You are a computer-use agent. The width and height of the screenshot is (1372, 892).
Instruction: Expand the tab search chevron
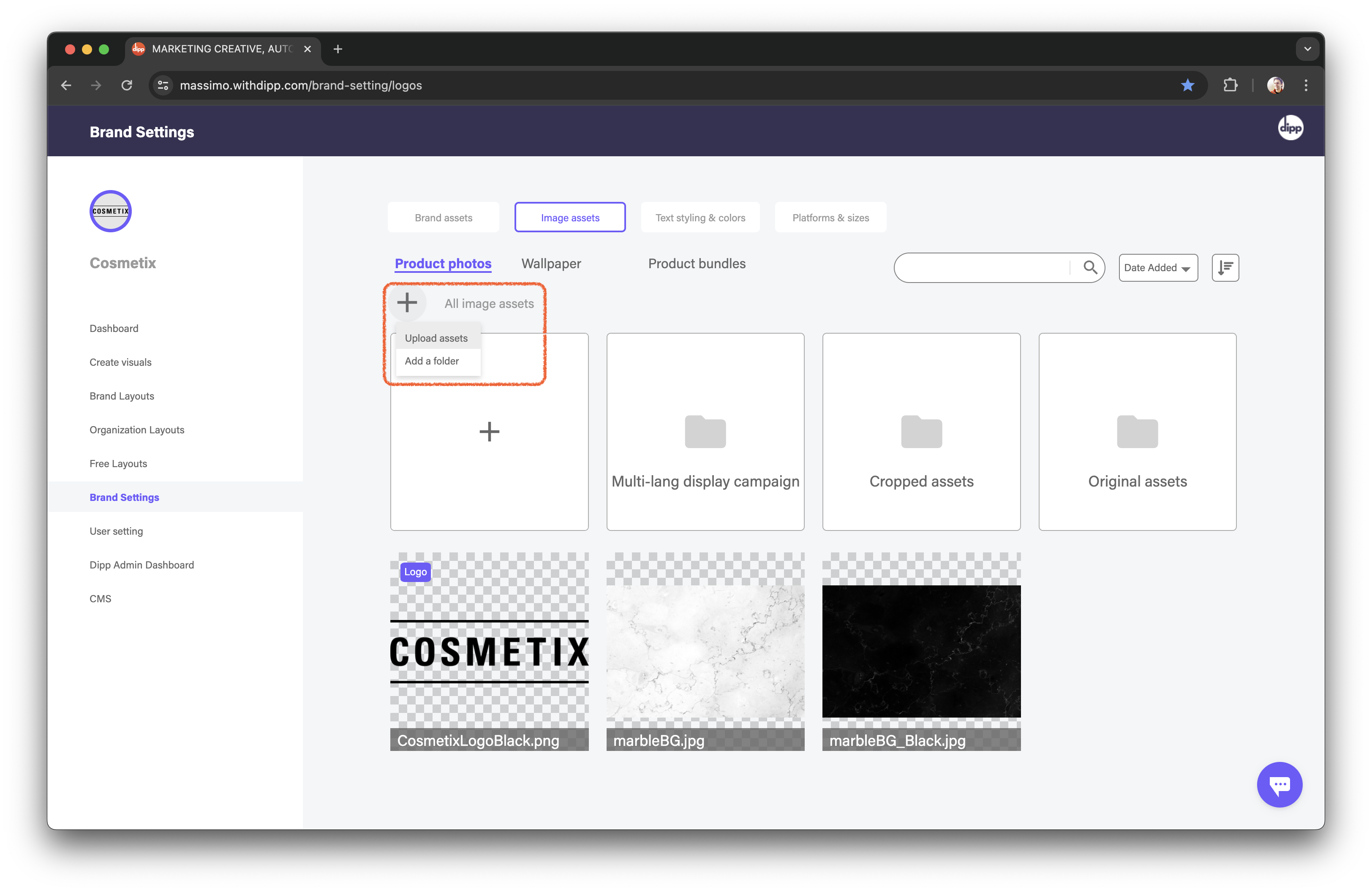pos(1307,49)
